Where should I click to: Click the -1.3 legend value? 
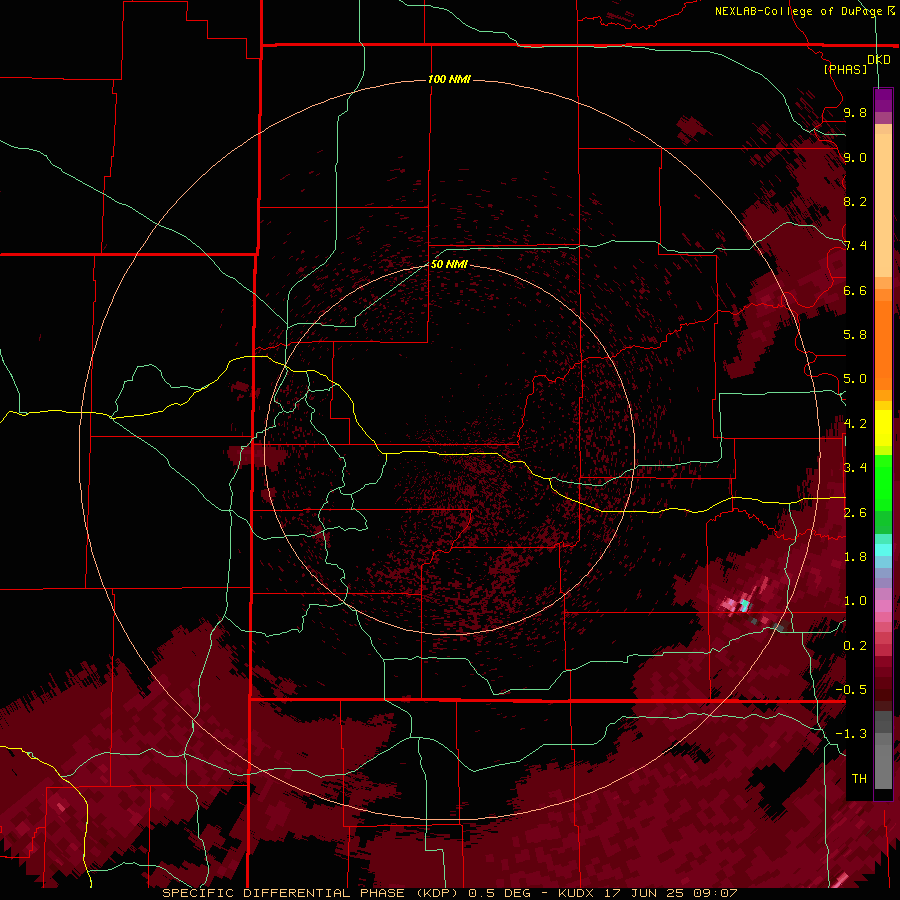coord(851,734)
